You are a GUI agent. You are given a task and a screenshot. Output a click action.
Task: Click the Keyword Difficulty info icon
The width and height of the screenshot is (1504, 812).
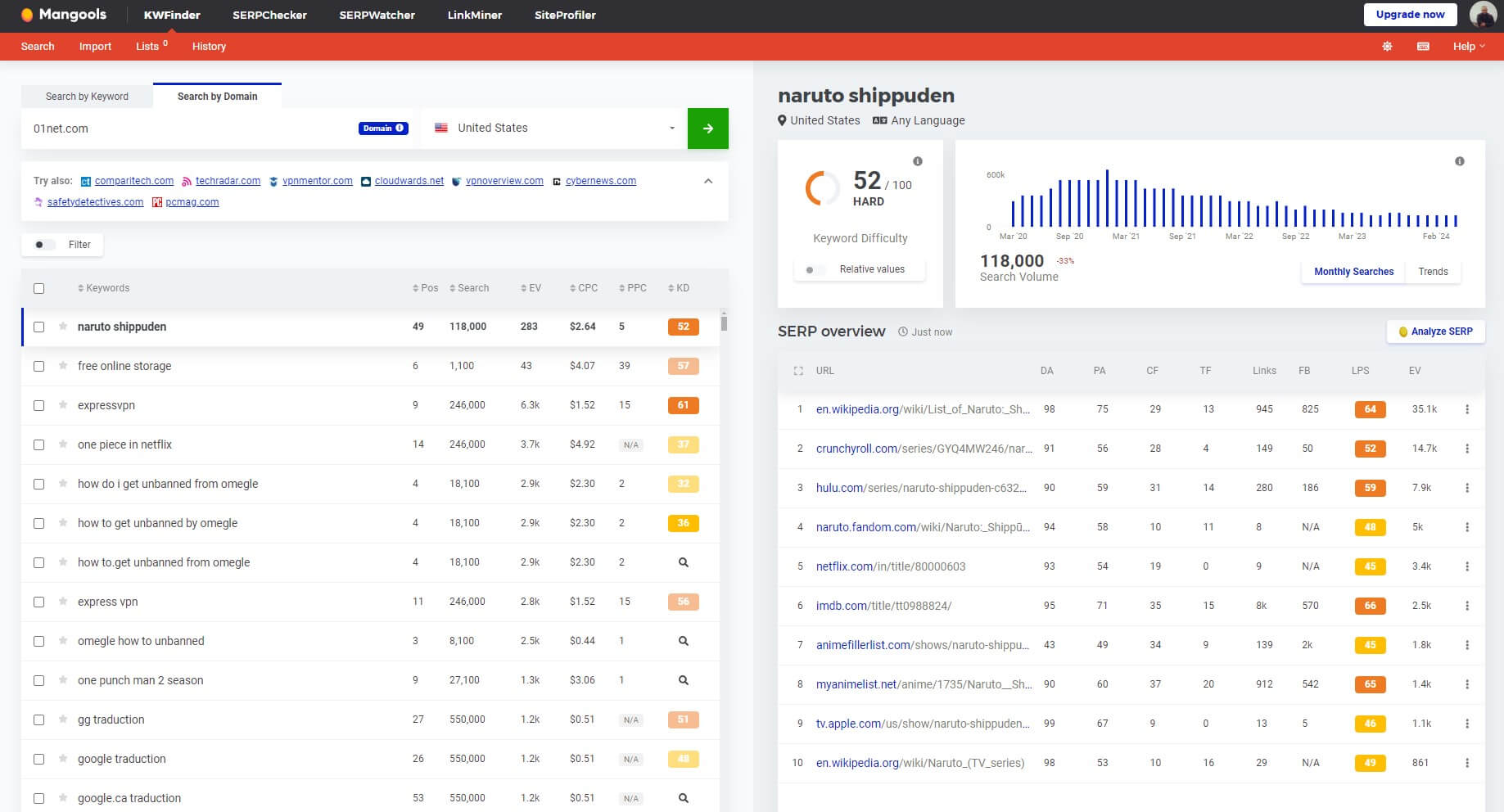point(918,161)
